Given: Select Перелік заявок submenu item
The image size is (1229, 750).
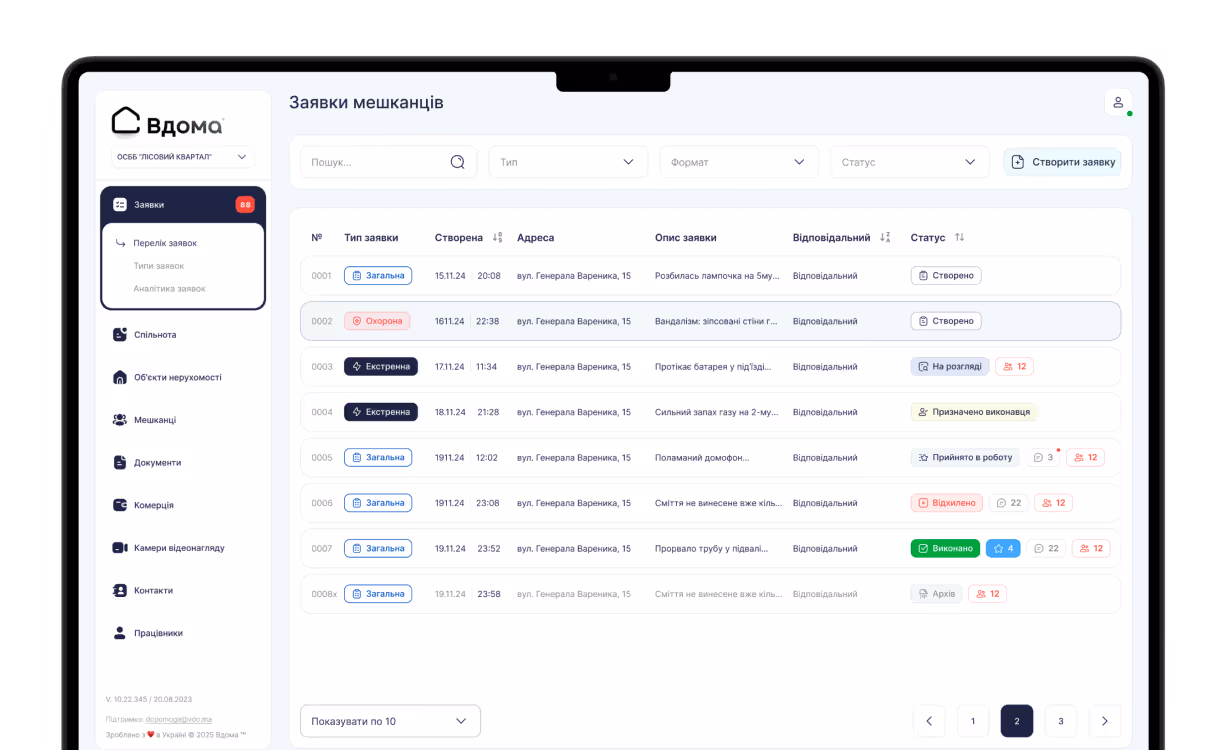Looking at the screenshot, I should click(165, 243).
